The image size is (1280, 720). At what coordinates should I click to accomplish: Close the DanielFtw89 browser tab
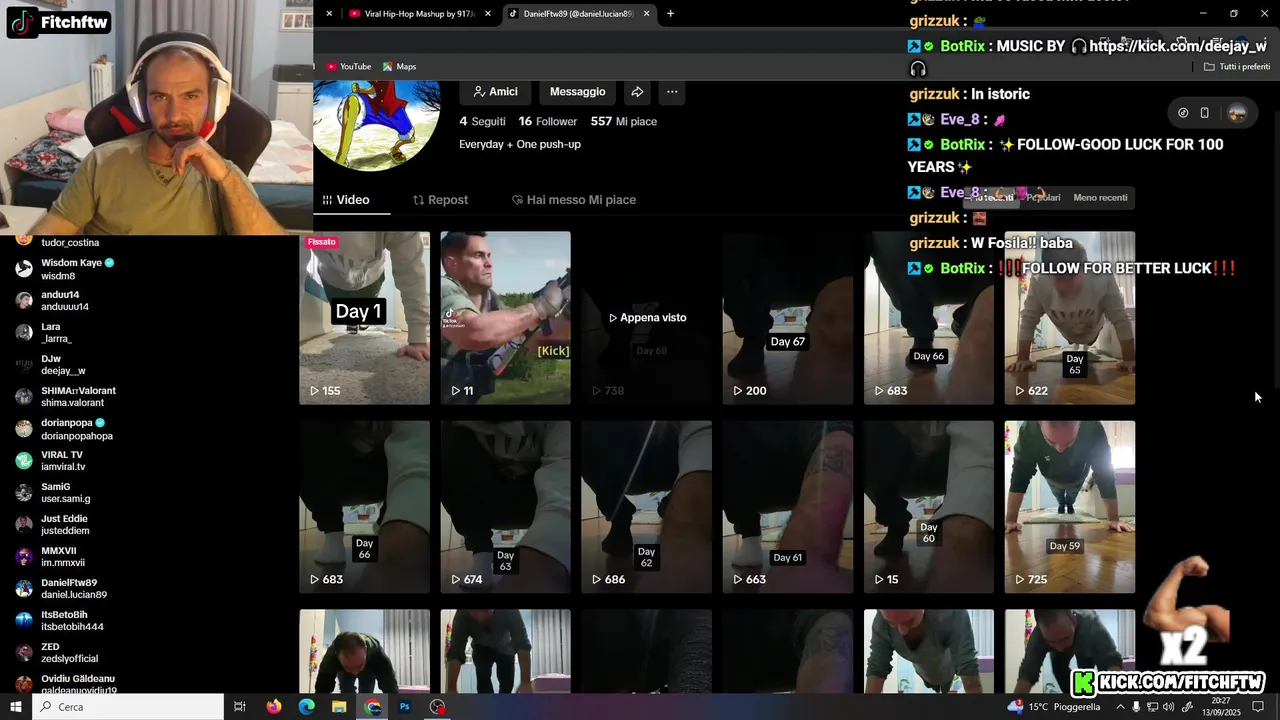pyautogui.click(x=647, y=14)
